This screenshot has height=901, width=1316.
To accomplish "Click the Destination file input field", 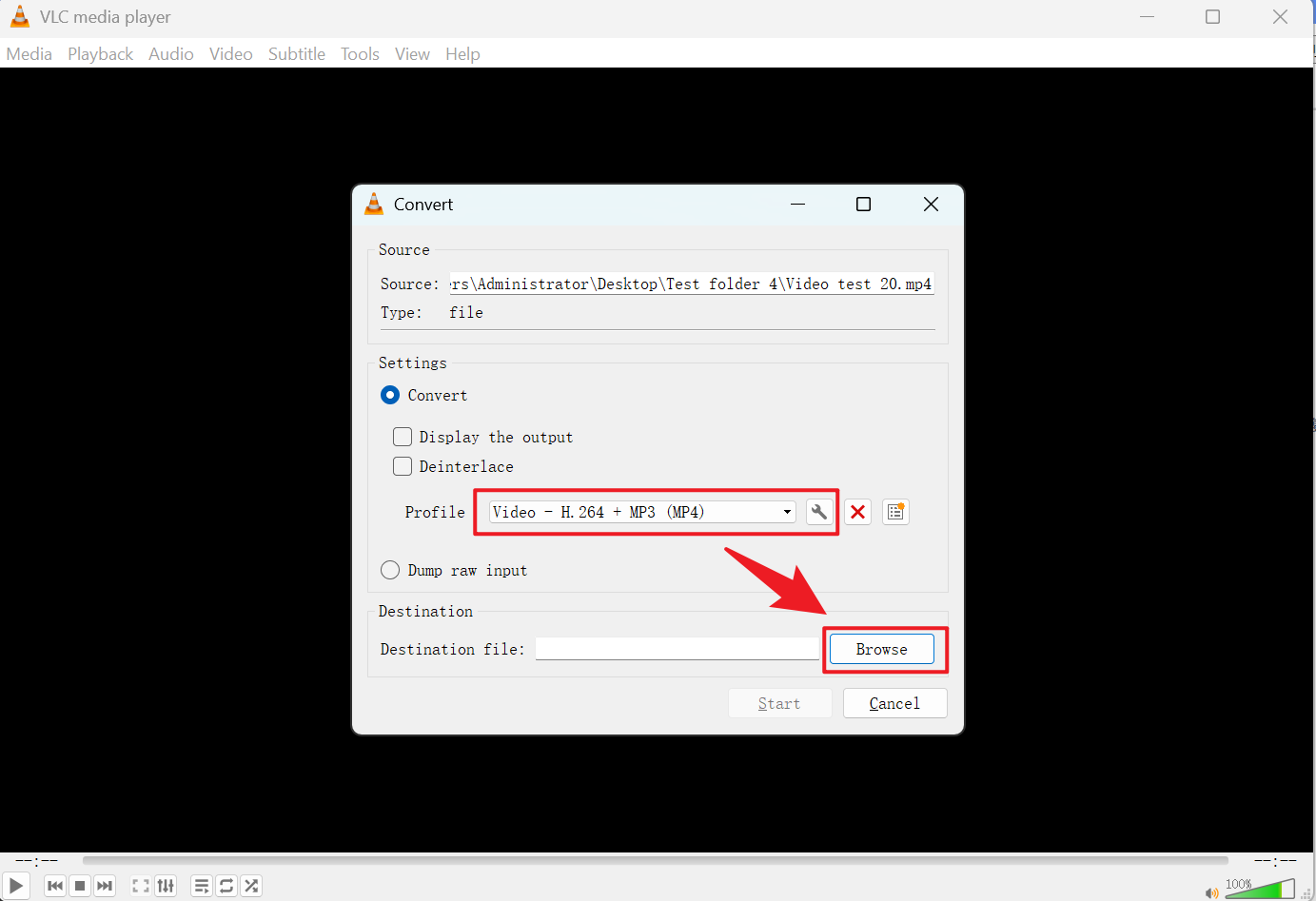I will (678, 649).
